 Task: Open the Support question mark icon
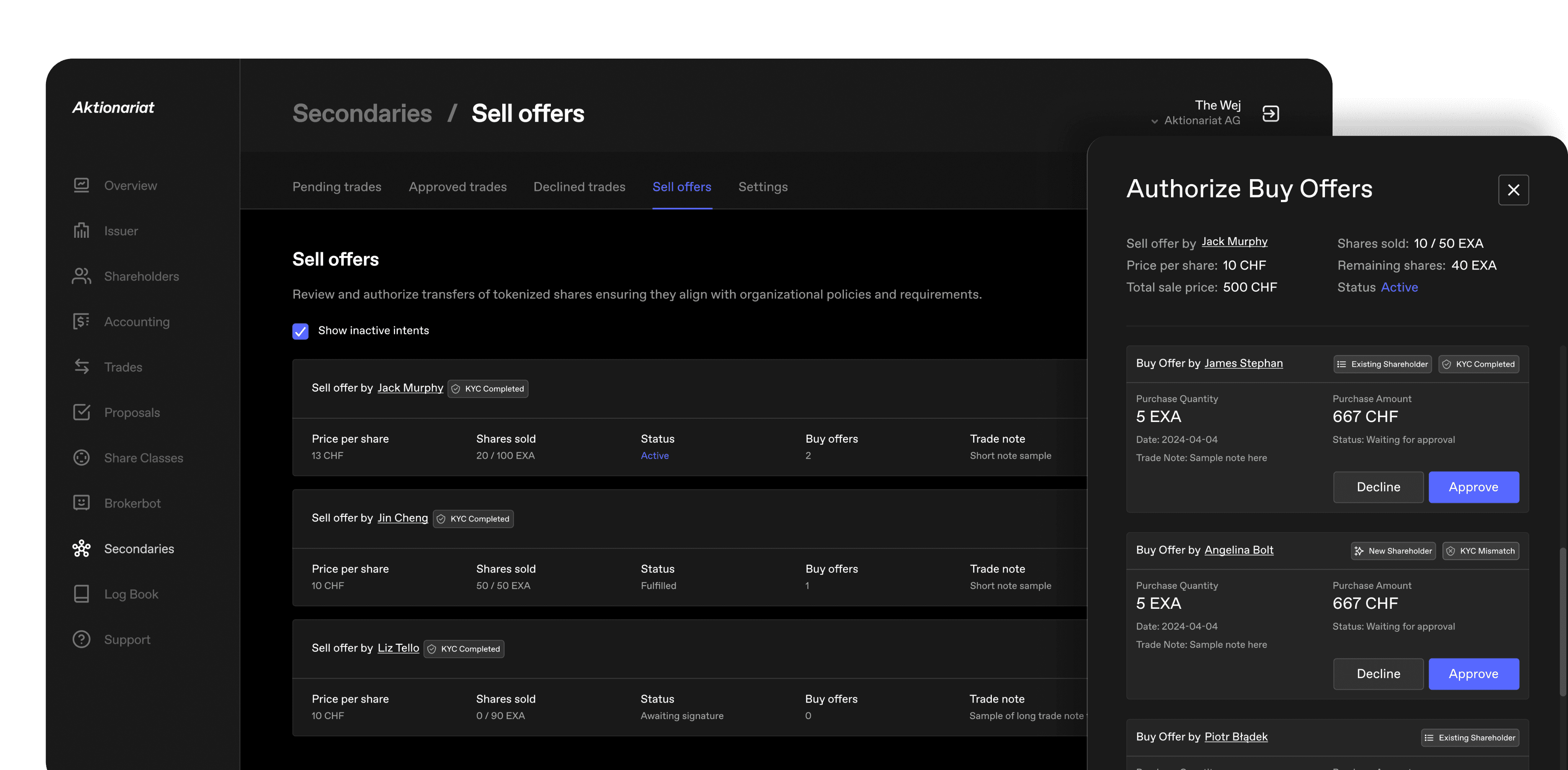pyautogui.click(x=82, y=639)
